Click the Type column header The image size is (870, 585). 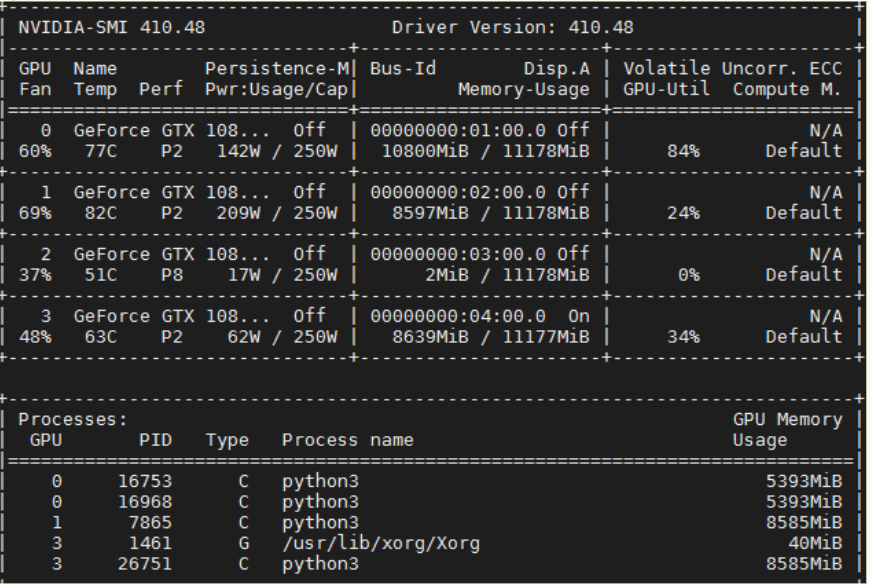(x=227, y=440)
